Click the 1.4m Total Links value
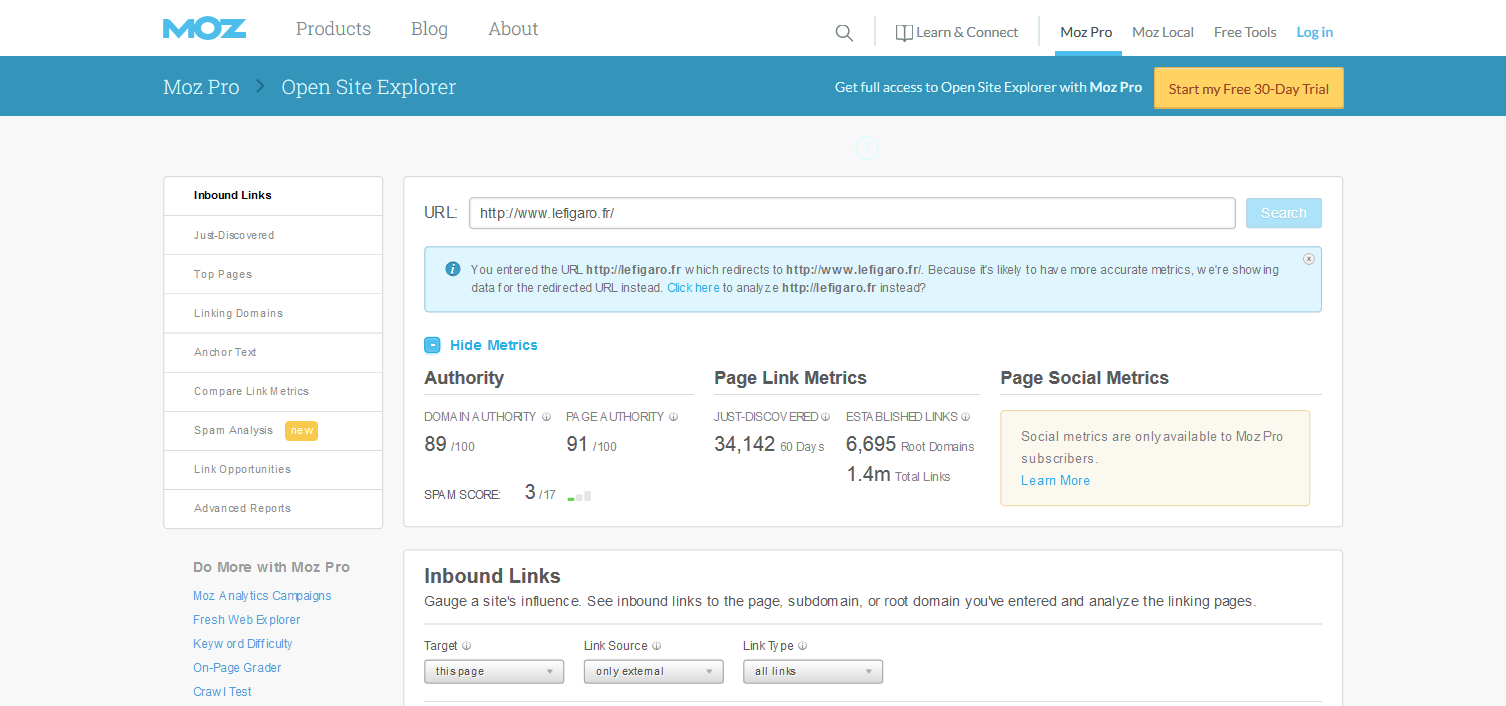This screenshot has width=1506, height=706. 868,474
